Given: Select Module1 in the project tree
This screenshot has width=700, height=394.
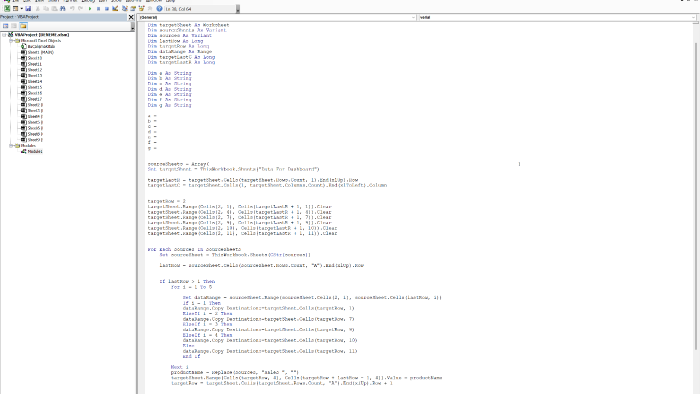Looking at the screenshot, I should click(35, 151).
